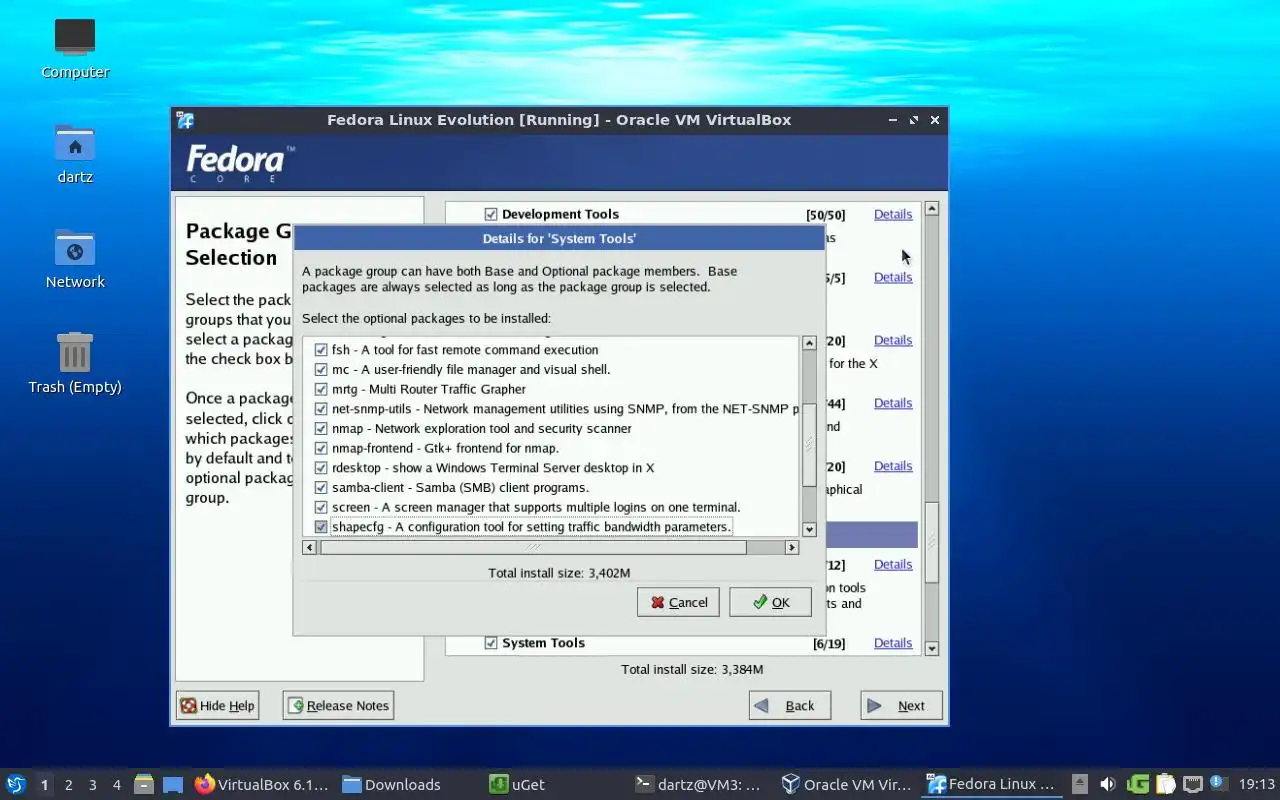Toggle the fsh package checkbox
Viewport: 1280px width, 800px height.
coord(321,350)
